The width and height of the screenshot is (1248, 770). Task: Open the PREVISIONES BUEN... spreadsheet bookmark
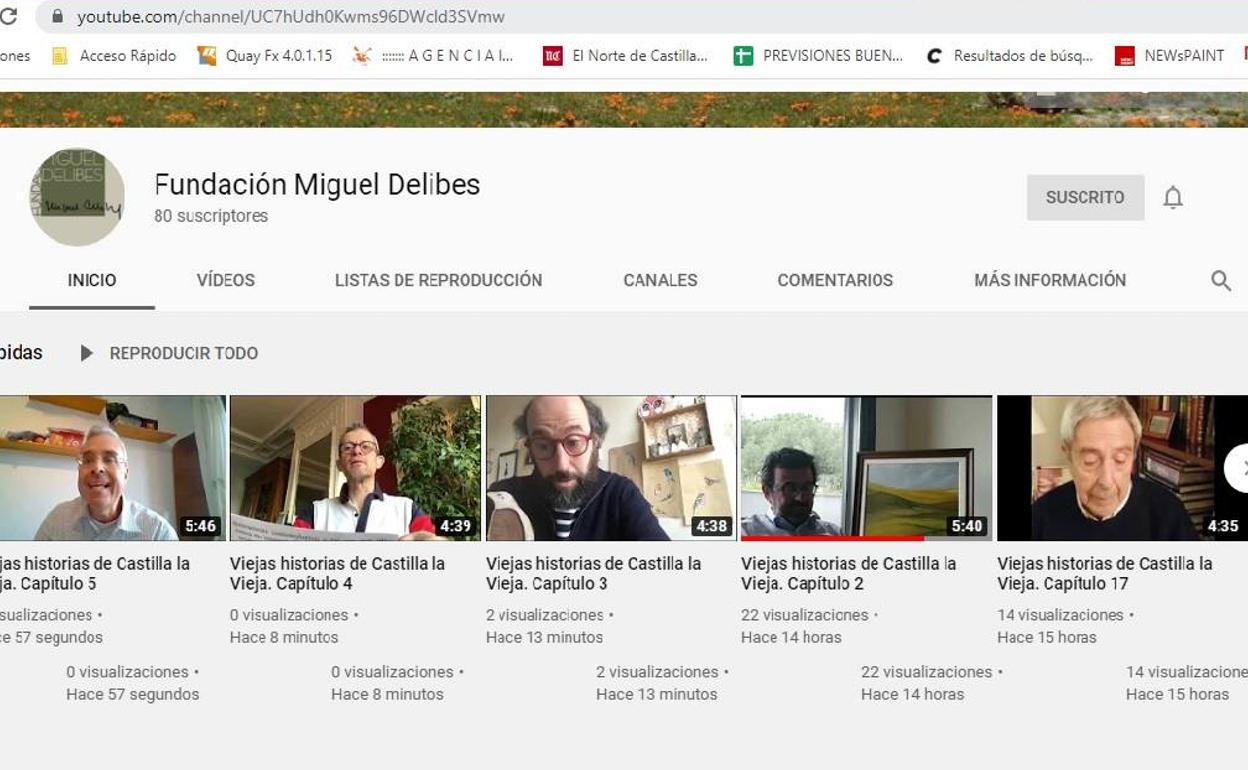[818, 56]
